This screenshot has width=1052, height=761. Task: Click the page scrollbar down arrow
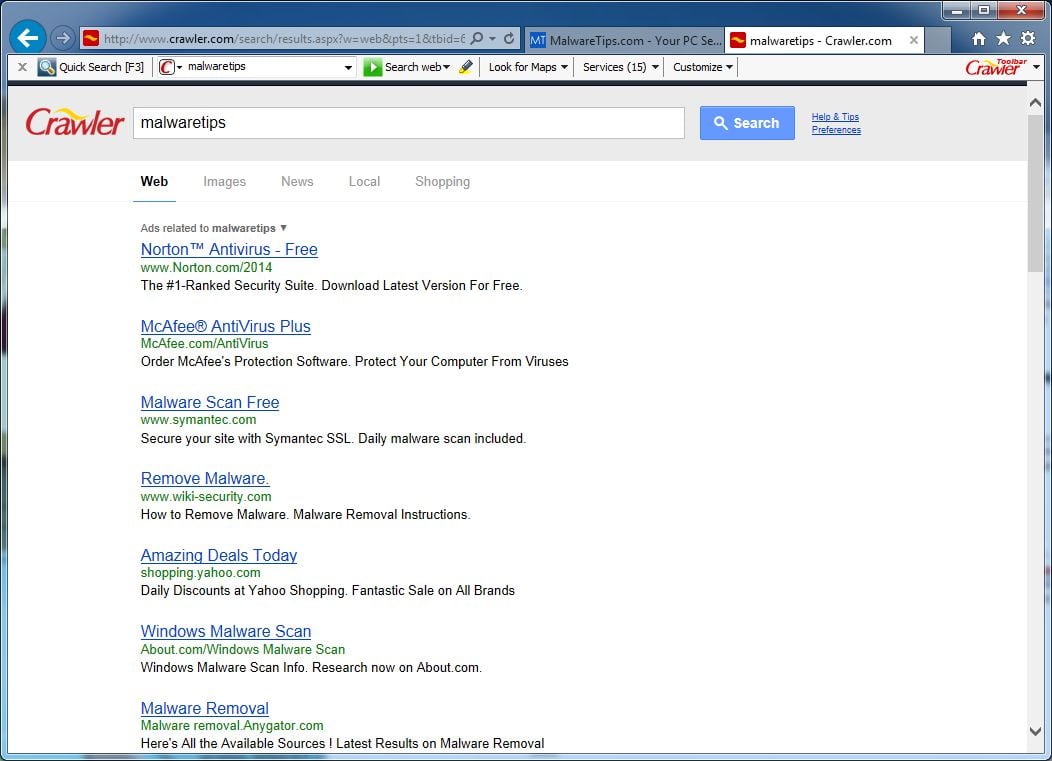click(x=1035, y=731)
